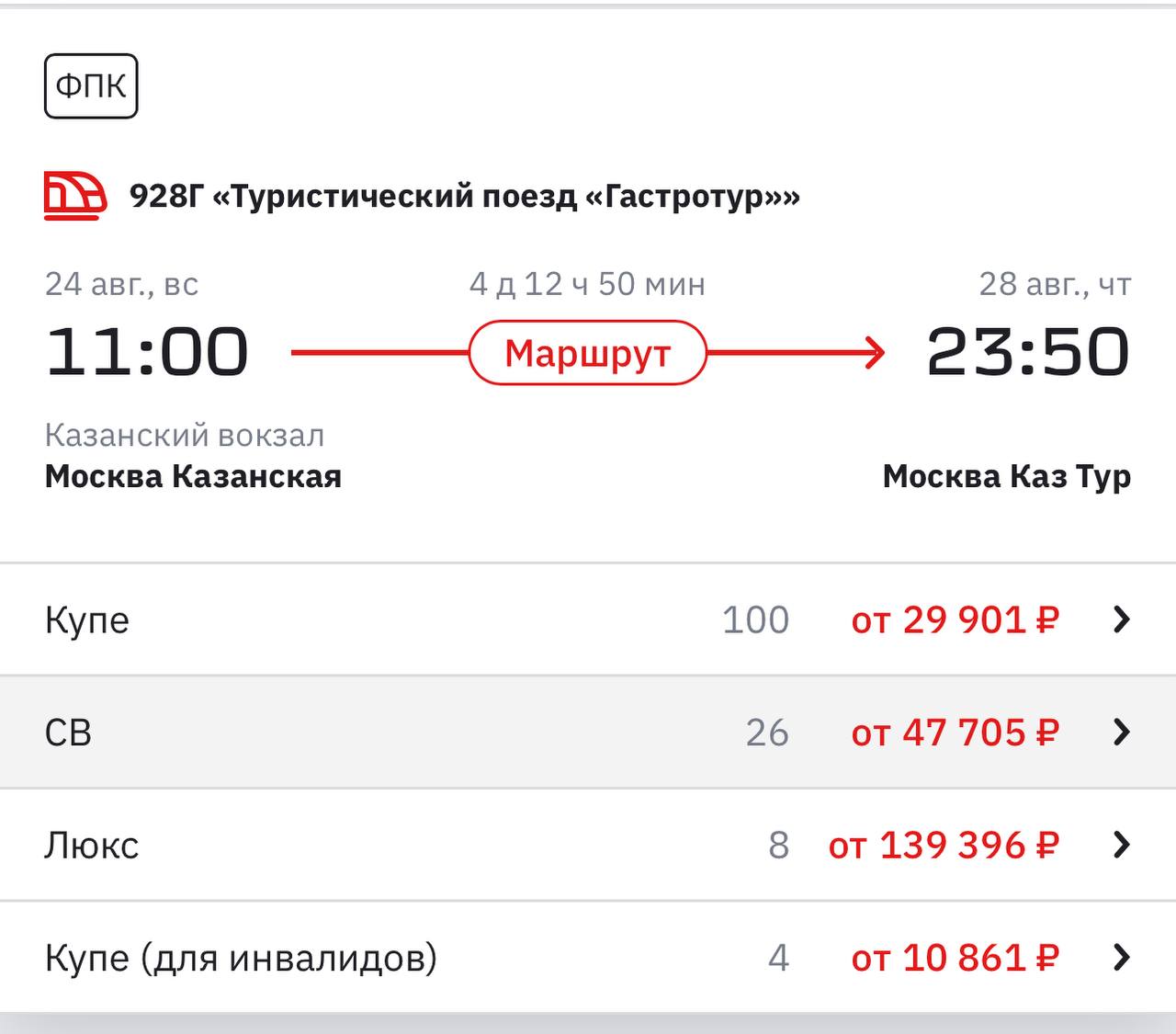Choose the Люкс car class
This screenshot has width=1176, height=1034.
coord(588,845)
